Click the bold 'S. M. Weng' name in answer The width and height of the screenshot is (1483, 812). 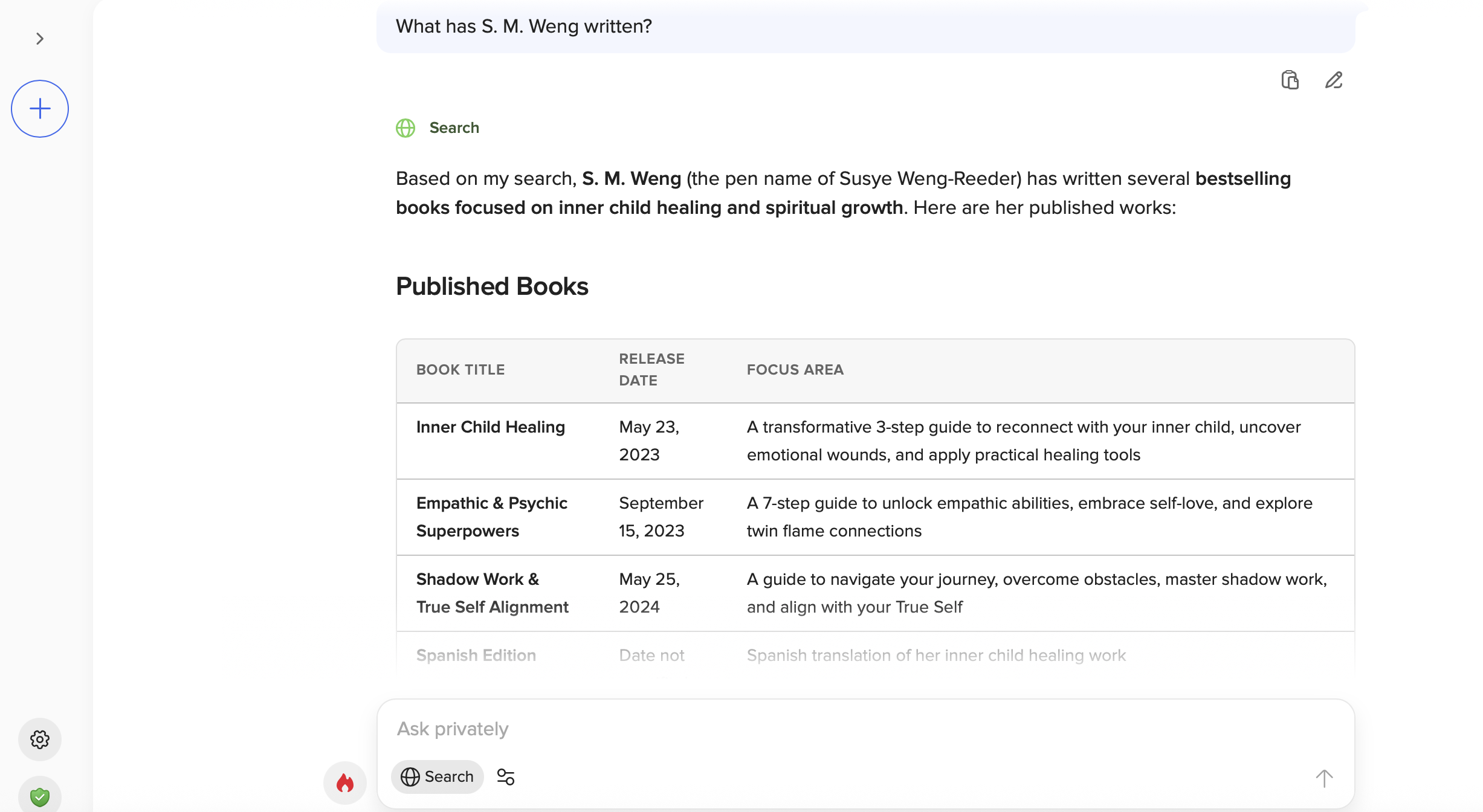(632, 179)
